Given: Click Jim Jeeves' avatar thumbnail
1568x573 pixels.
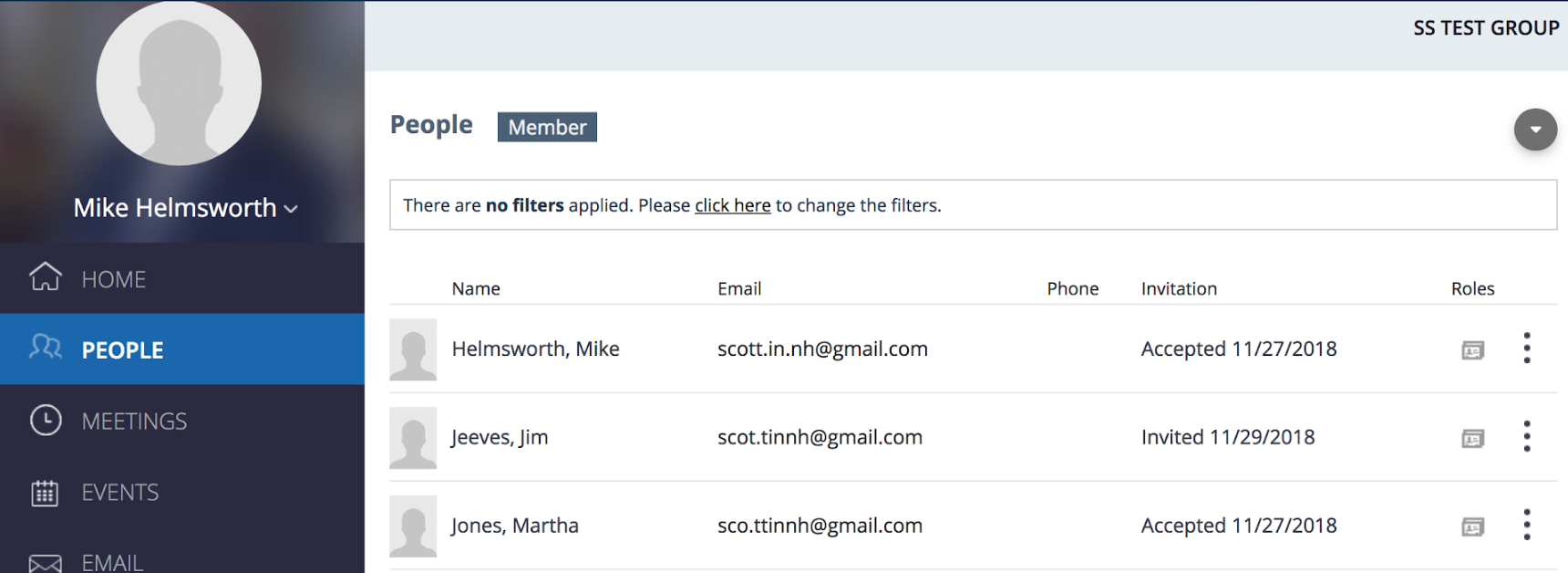Looking at the screenshot, I should [x=413, y=438].
